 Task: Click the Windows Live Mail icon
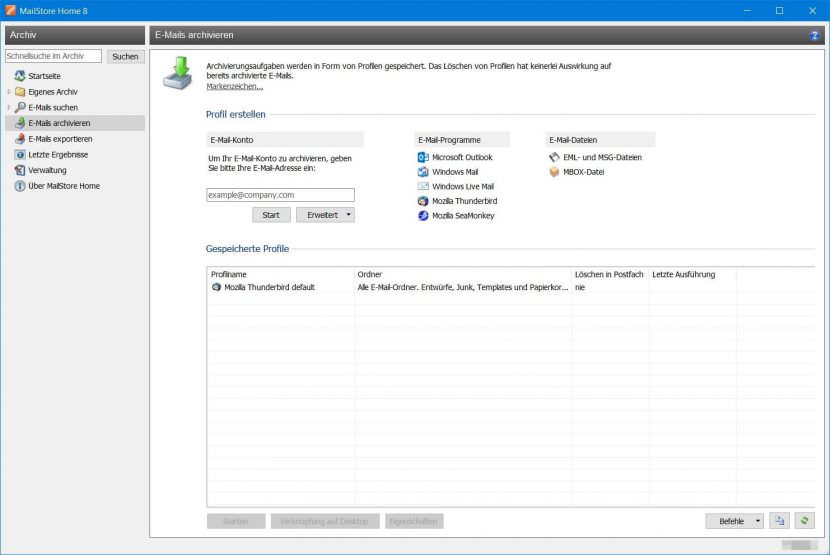(x=423, y=186)
